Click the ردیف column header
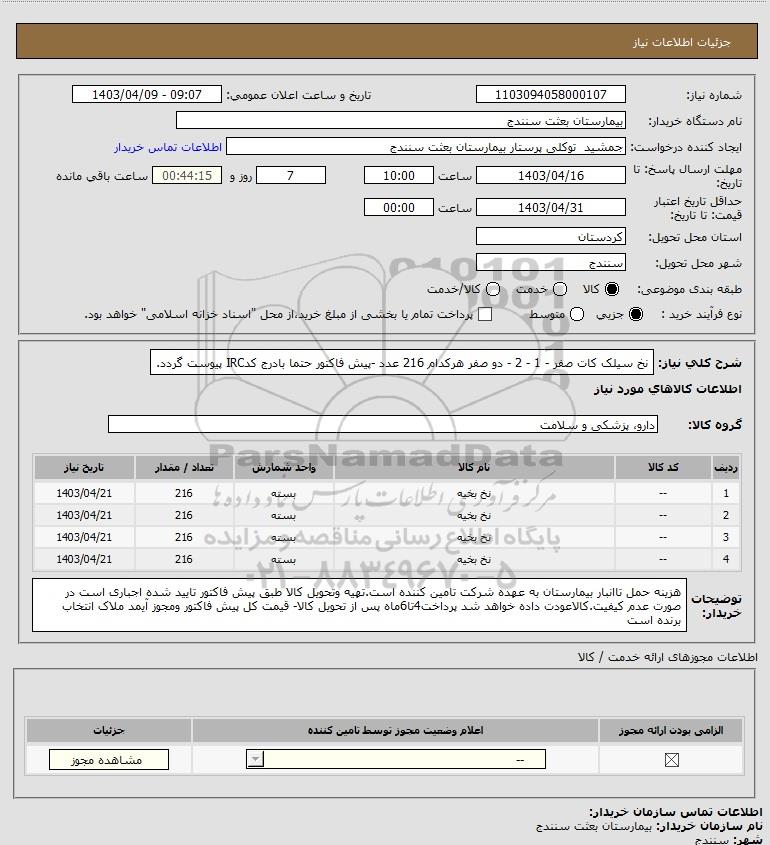 (726, 467)
